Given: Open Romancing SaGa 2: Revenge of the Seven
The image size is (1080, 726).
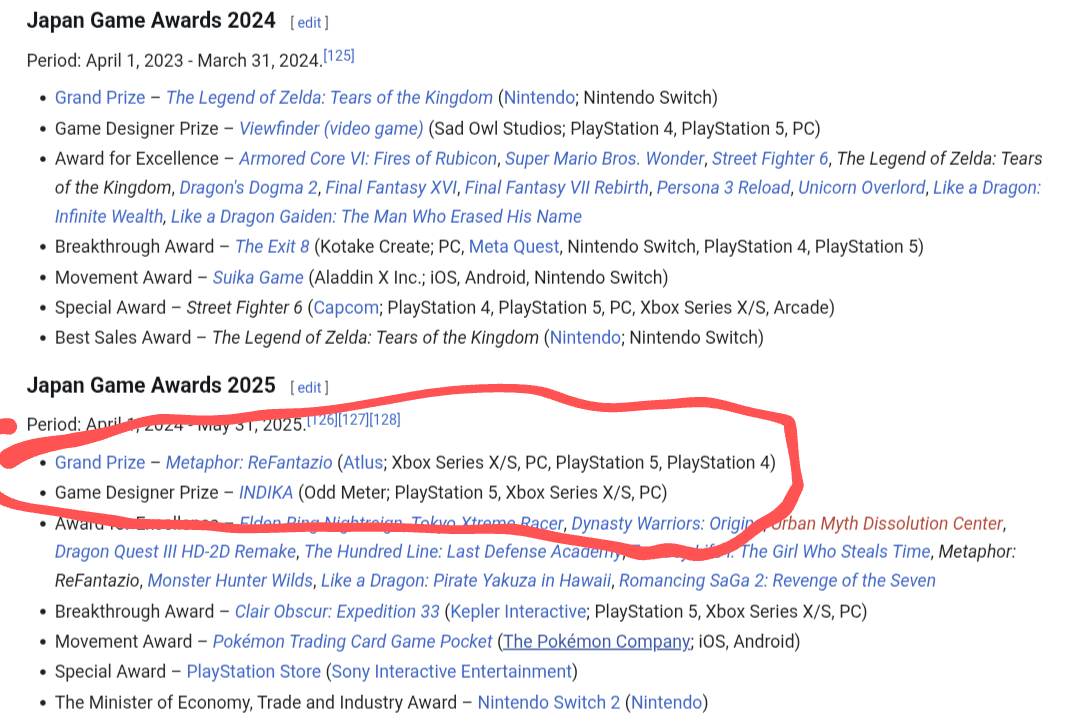Looking at the screenshot, I should click(x=777, y=581).
